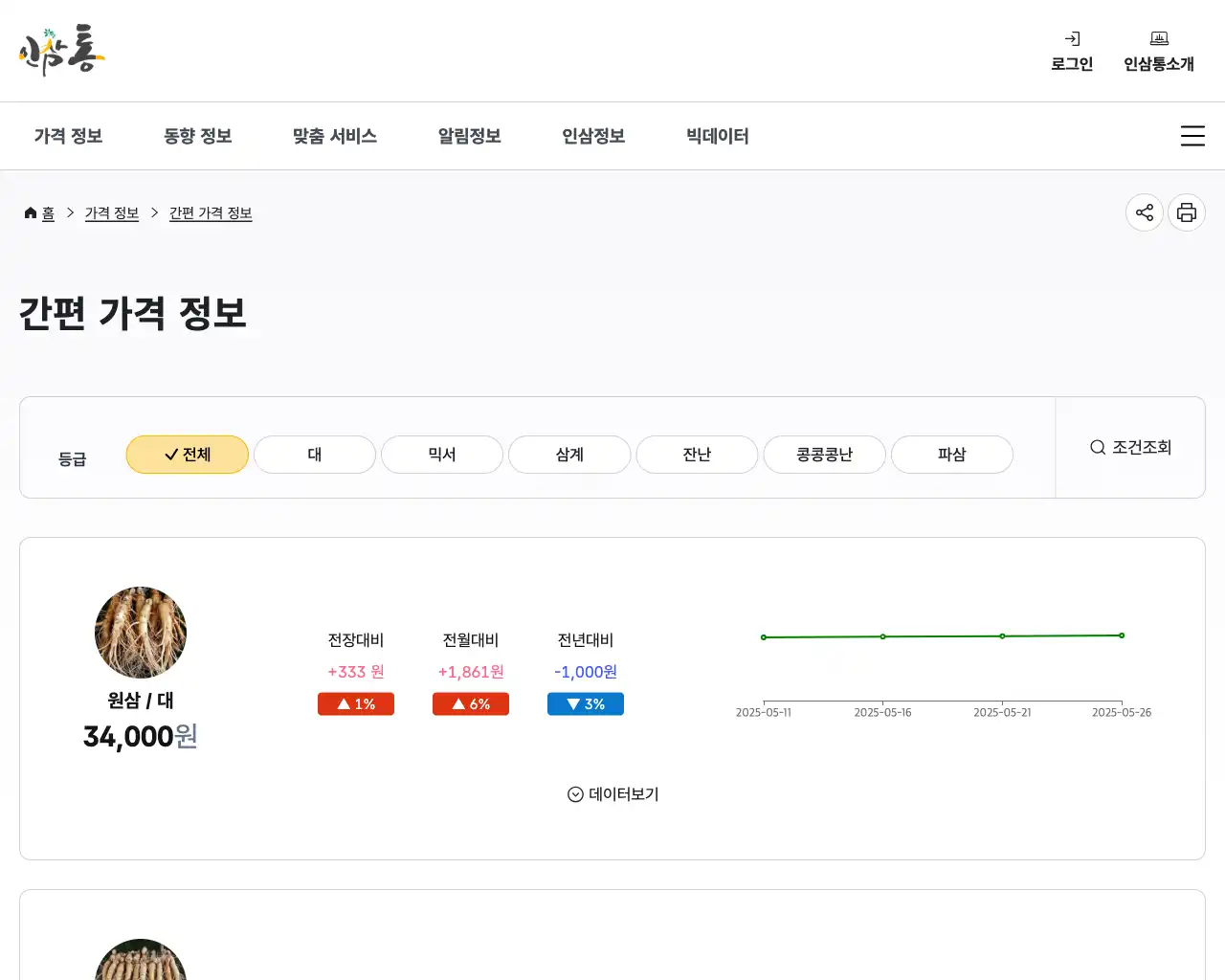Open 간편 가격 정보 breadcrumb link
This screenshot has width=1225, height=980.
pyautogui.click(x=211, y=212)
